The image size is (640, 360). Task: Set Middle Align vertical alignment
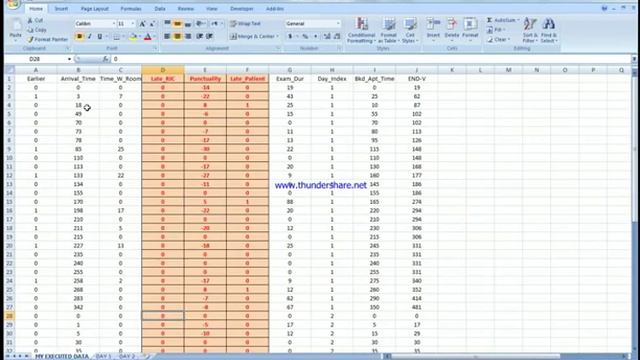coord(177,24)
